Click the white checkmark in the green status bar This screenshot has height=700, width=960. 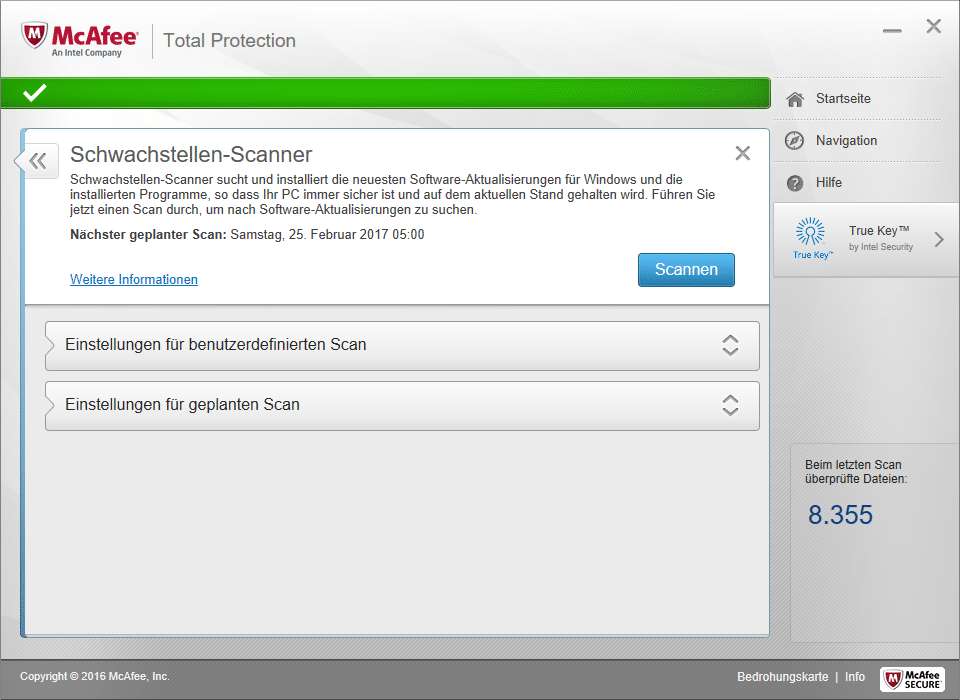point(35,93)
